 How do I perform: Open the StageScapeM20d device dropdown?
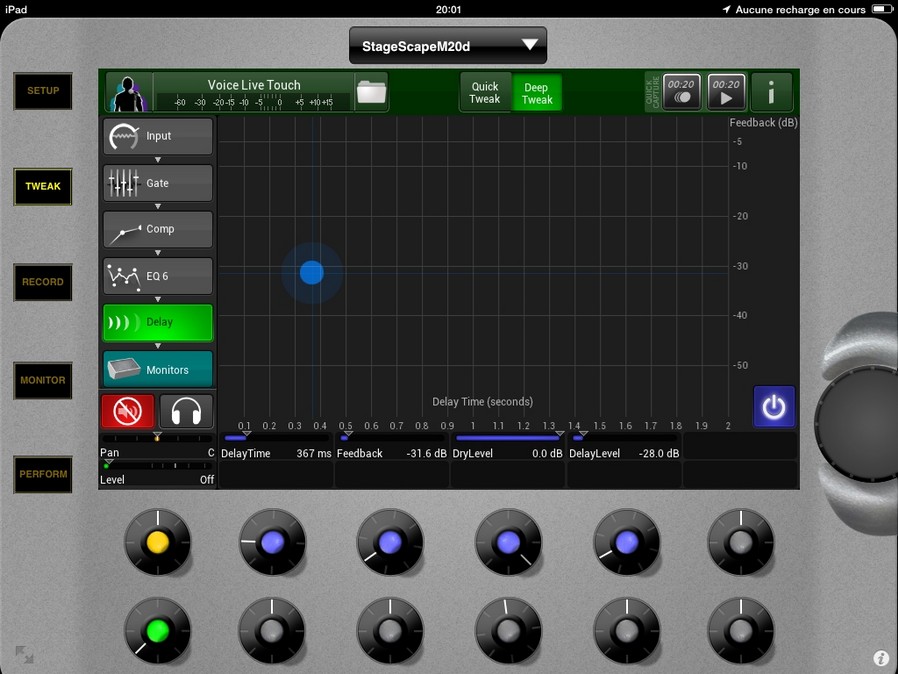coord(448,46)
